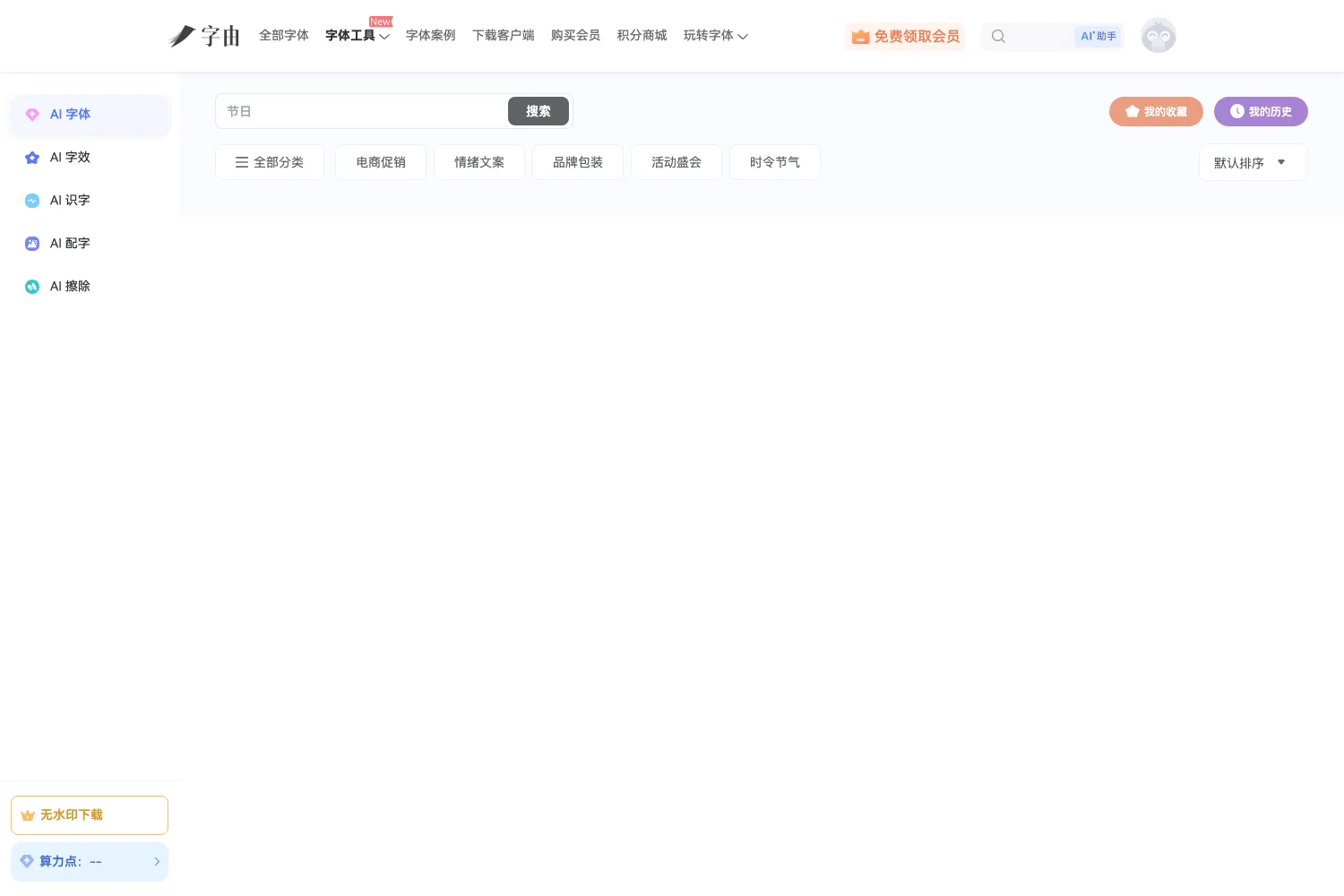Click the hamburger icon in 全部分类
The width and height of the screenshot is (1344, 896).
[242, 162]
